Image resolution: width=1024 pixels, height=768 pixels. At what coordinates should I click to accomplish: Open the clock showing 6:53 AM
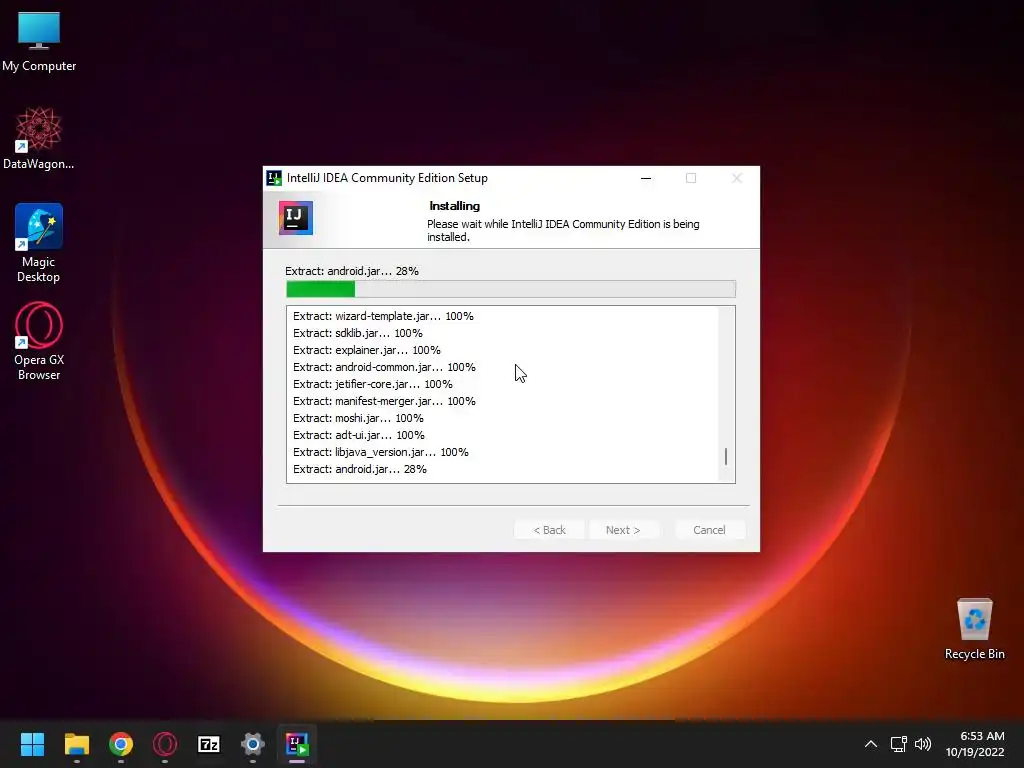pyautogui.click(x=974, y=744)
